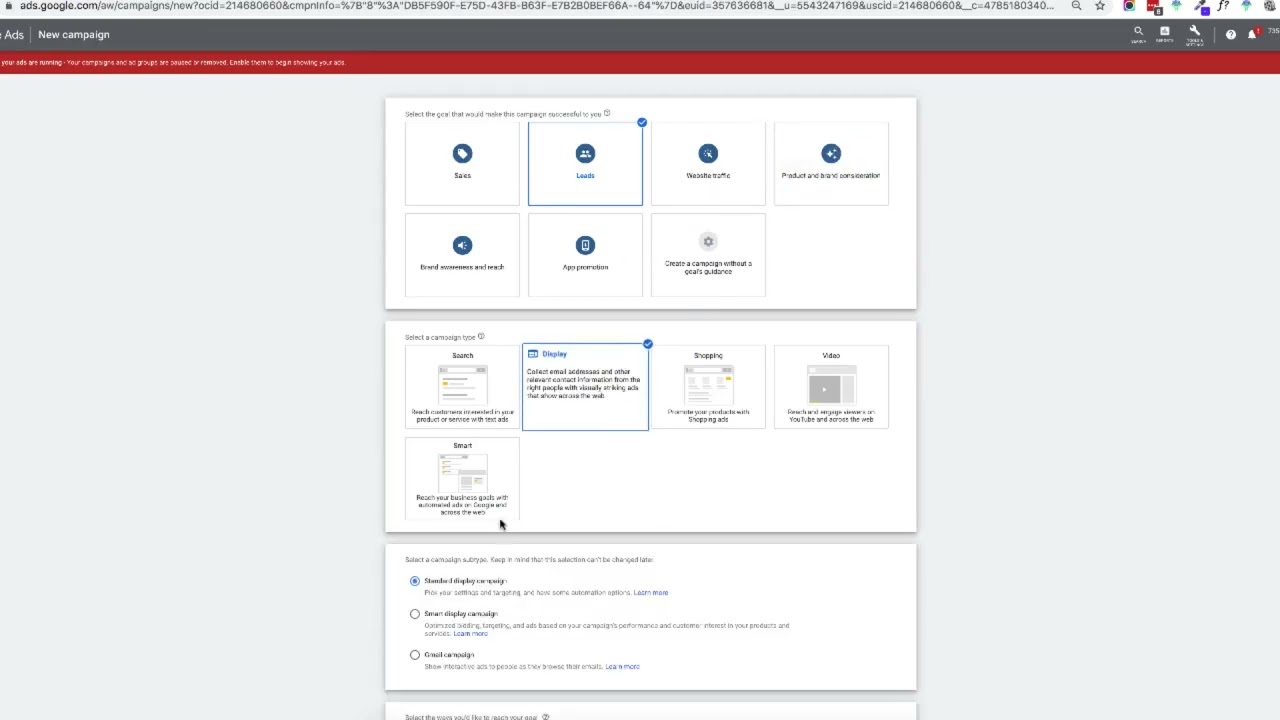The width and height of the screenshot is (1280, 720).
Task: Open the Tools & Settings wrench icon
Action: point(1194,34)
